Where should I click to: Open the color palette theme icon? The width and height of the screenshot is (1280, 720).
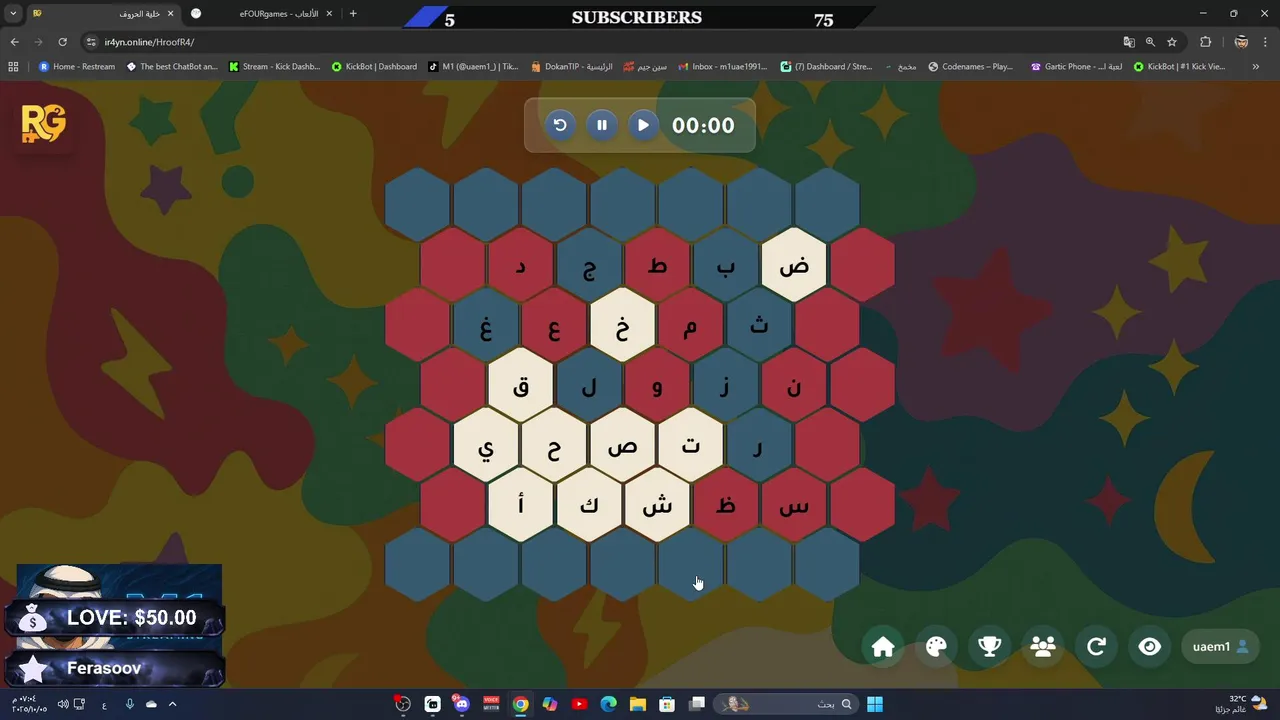point(936,647)
